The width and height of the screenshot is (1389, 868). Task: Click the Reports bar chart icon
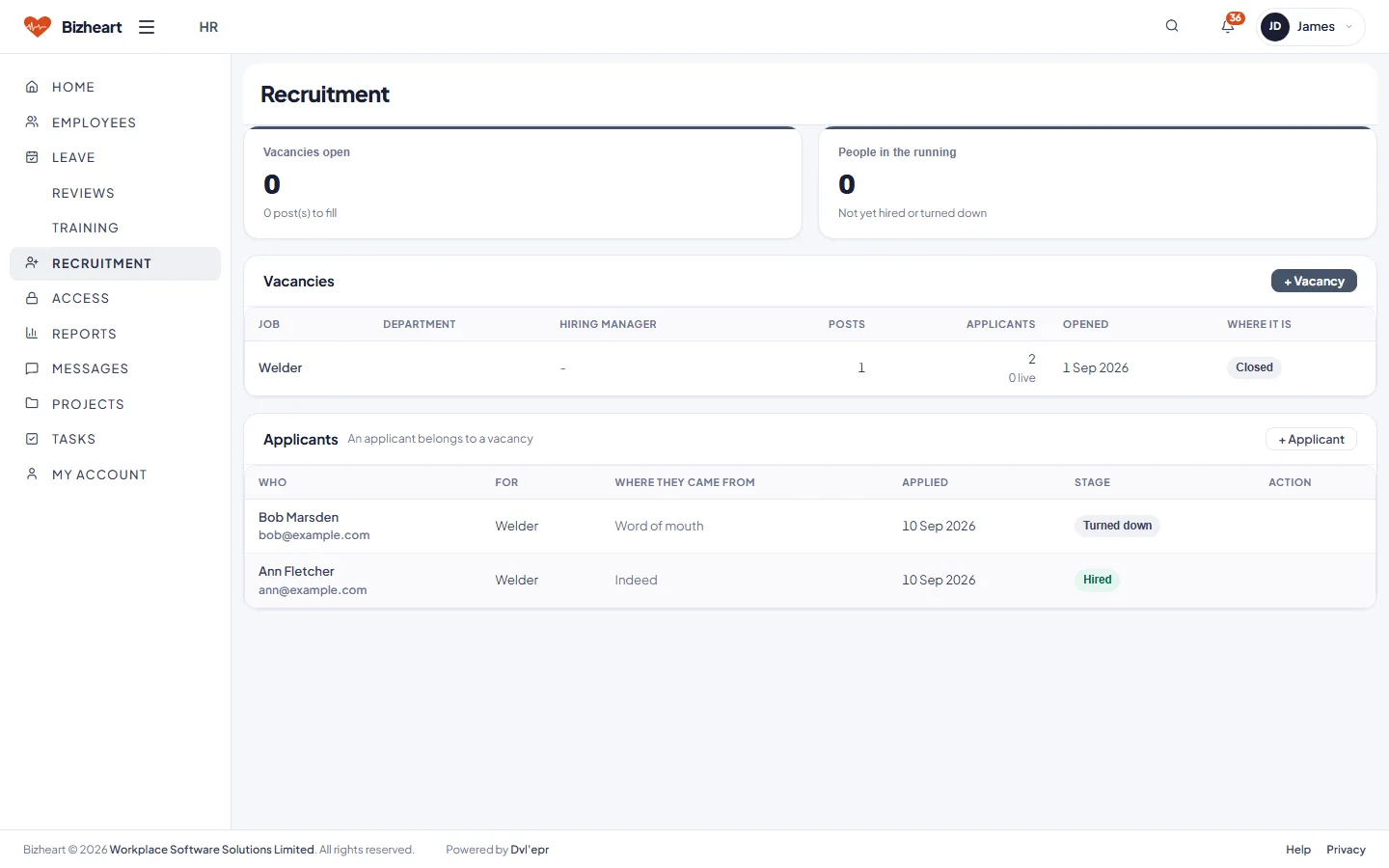(32, 334)
